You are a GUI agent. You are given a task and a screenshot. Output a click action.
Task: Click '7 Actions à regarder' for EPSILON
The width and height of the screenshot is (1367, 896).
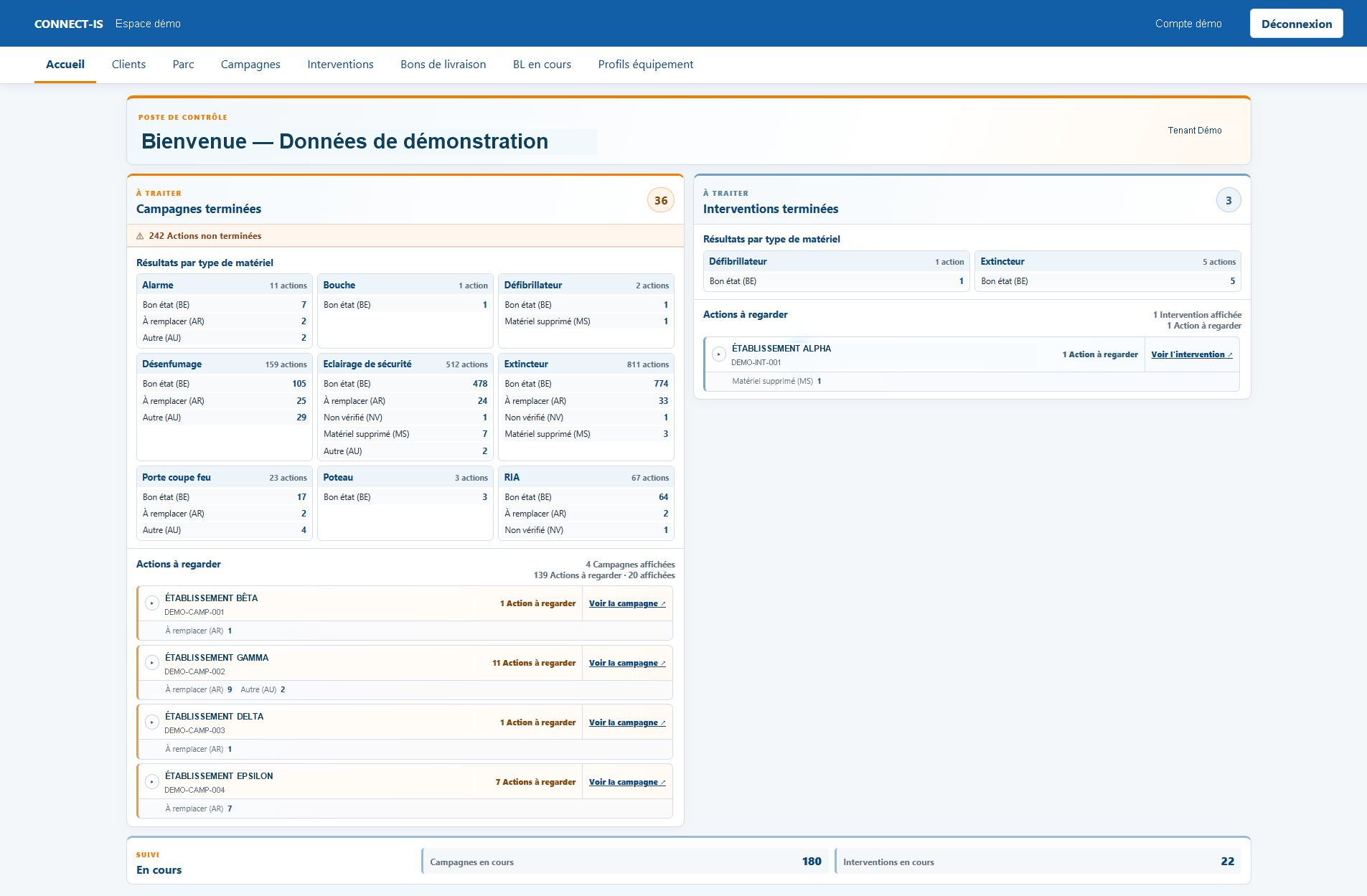535,782
